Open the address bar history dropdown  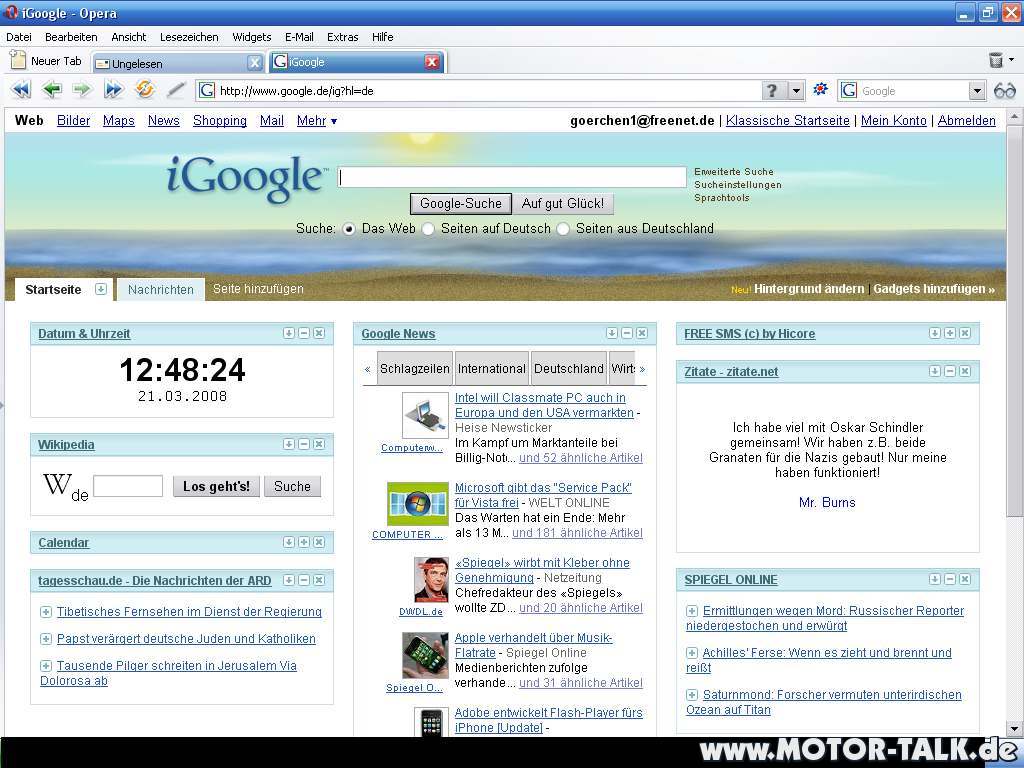click(796, 90)
